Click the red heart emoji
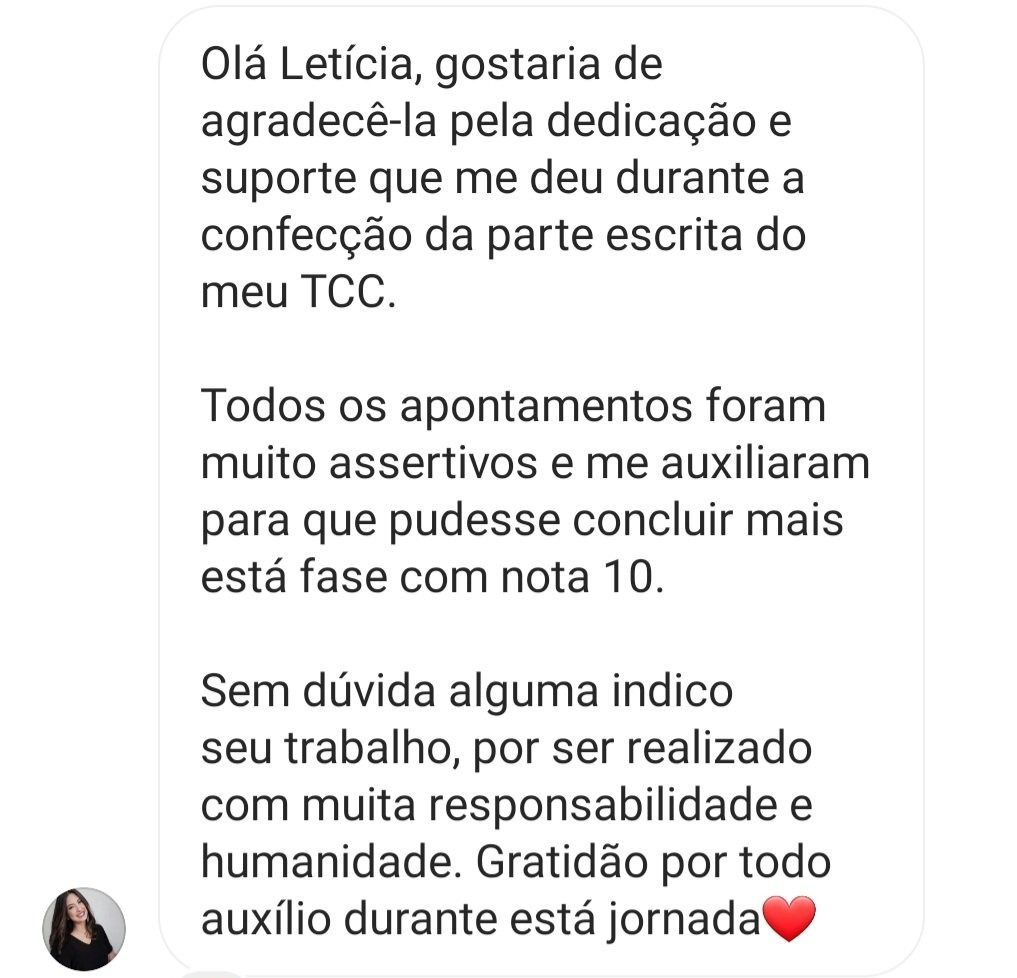Viewport: 1017px width, 978px height. tap(789, 918)
